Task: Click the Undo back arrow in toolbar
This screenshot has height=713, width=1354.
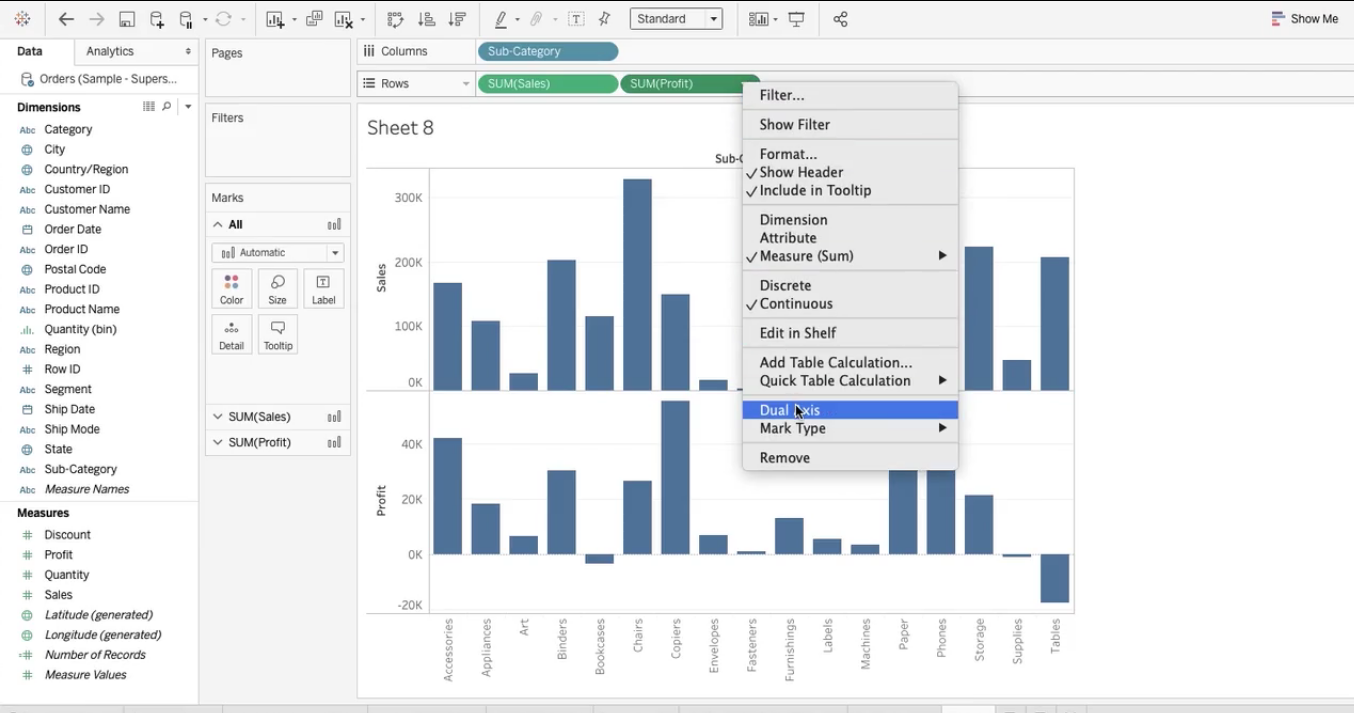Action: [x=66, y=19]
